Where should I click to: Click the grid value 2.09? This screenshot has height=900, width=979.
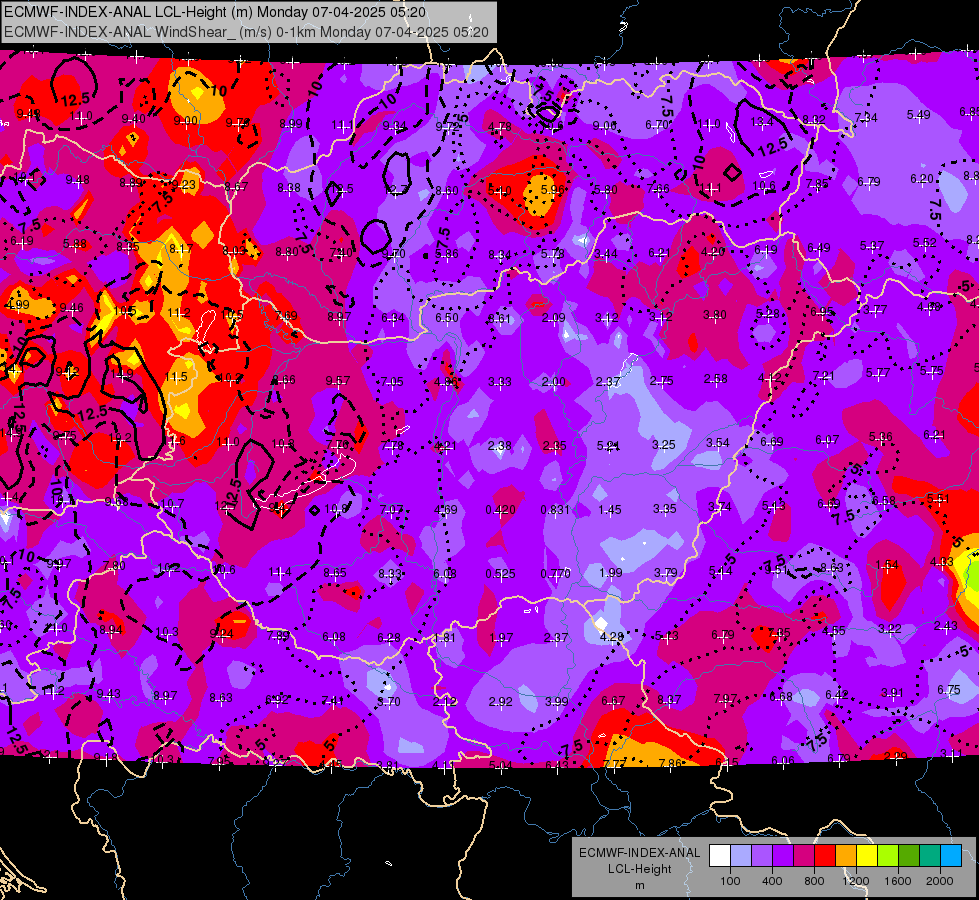[553, 318]
